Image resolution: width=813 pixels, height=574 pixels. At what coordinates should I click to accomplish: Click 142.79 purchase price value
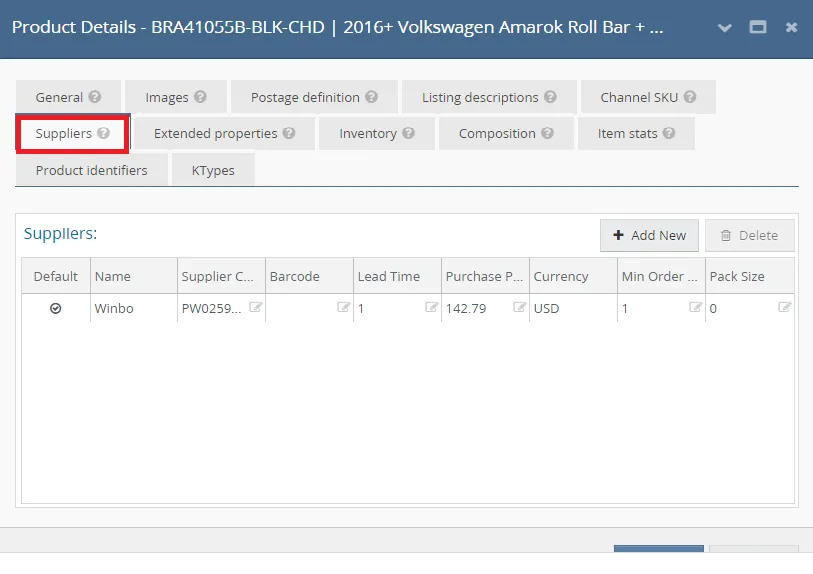(466, 309)
